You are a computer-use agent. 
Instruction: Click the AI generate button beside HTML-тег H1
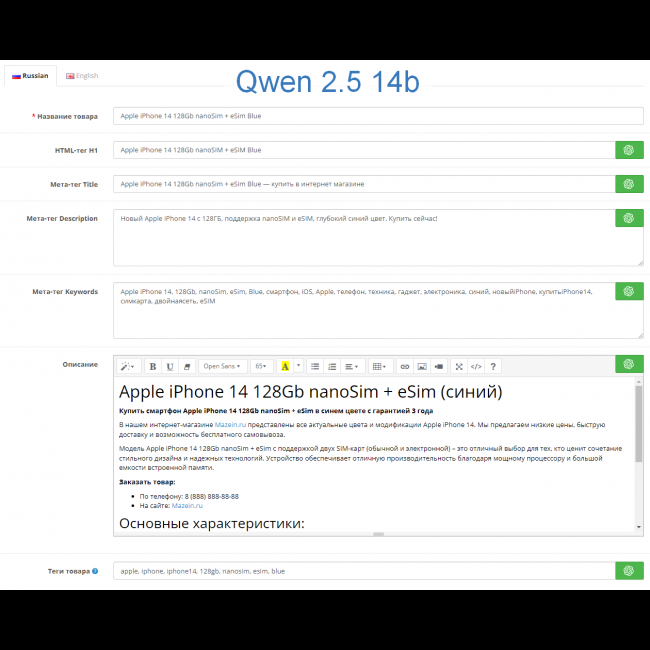point(629,150)
